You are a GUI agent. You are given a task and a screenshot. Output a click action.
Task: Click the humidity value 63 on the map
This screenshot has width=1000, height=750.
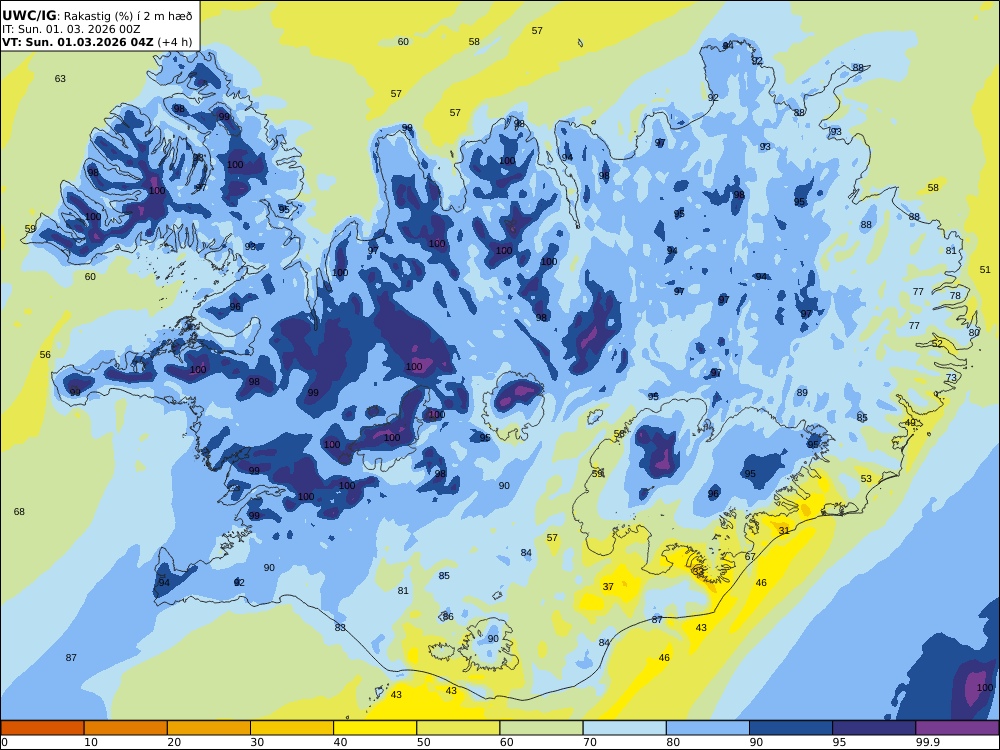(60, 79)
